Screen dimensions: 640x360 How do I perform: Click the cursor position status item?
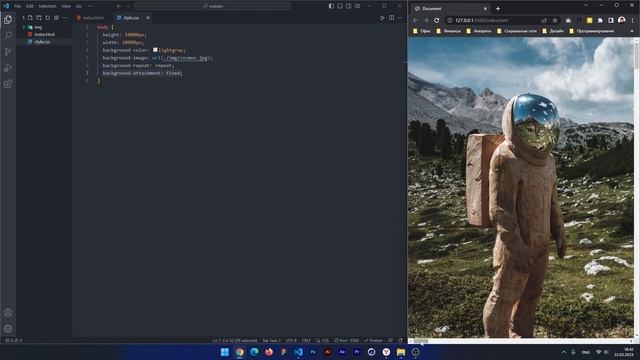pyautogui.click(x=235, y=340)
